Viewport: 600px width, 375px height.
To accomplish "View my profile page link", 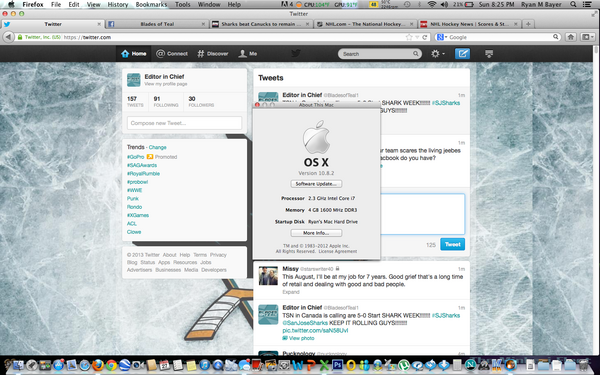I will [166, 84].
